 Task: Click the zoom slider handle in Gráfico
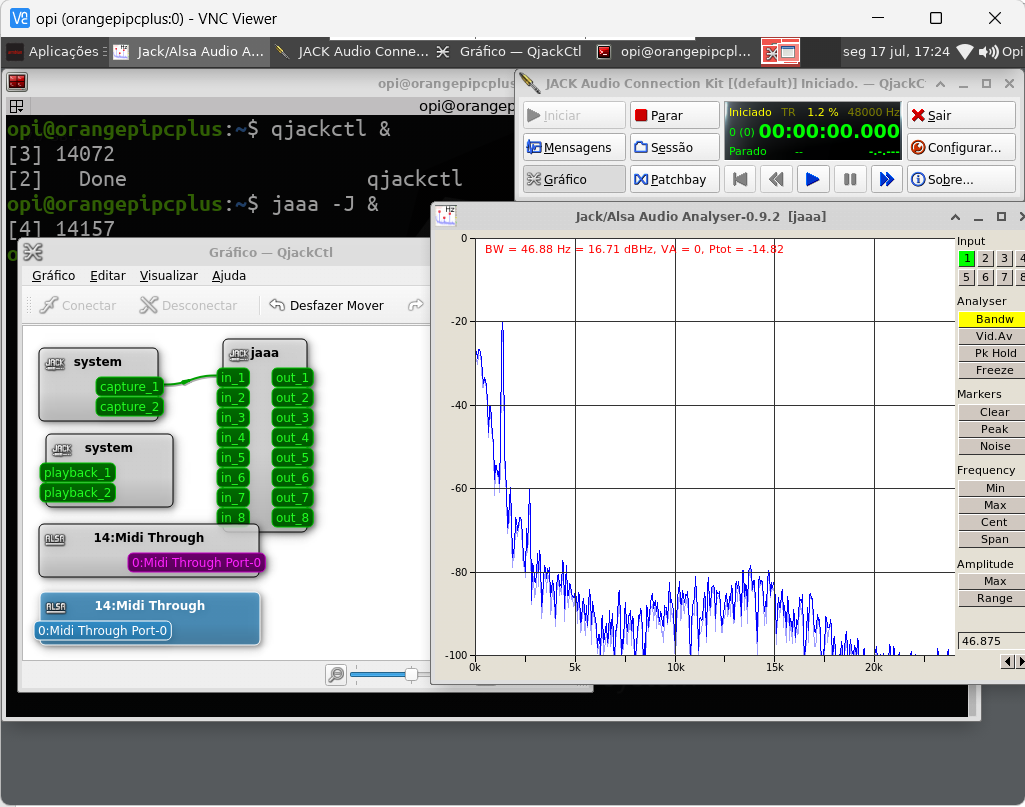click(411, 675)
